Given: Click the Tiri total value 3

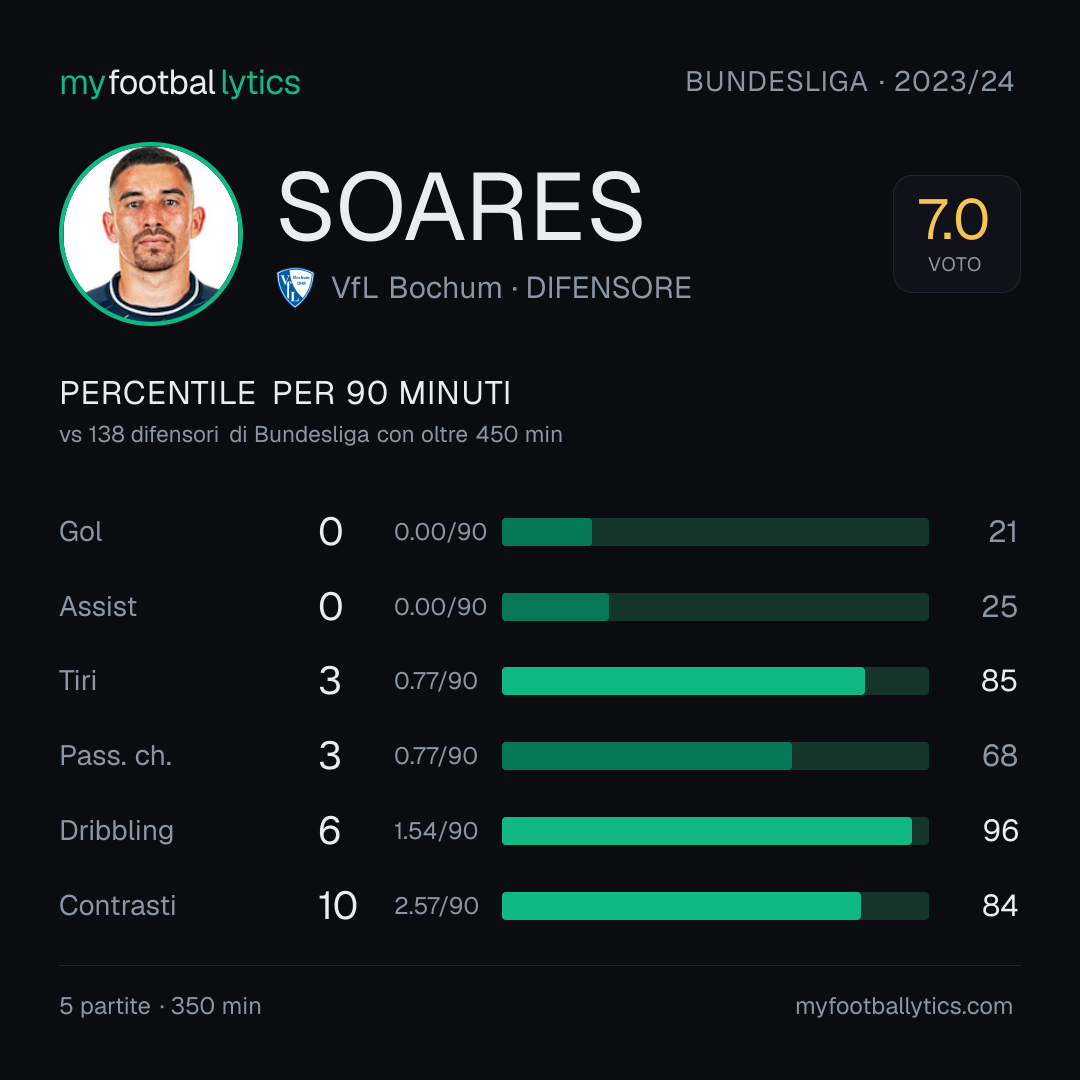Looking at the screenshot, I should (330, 681).
